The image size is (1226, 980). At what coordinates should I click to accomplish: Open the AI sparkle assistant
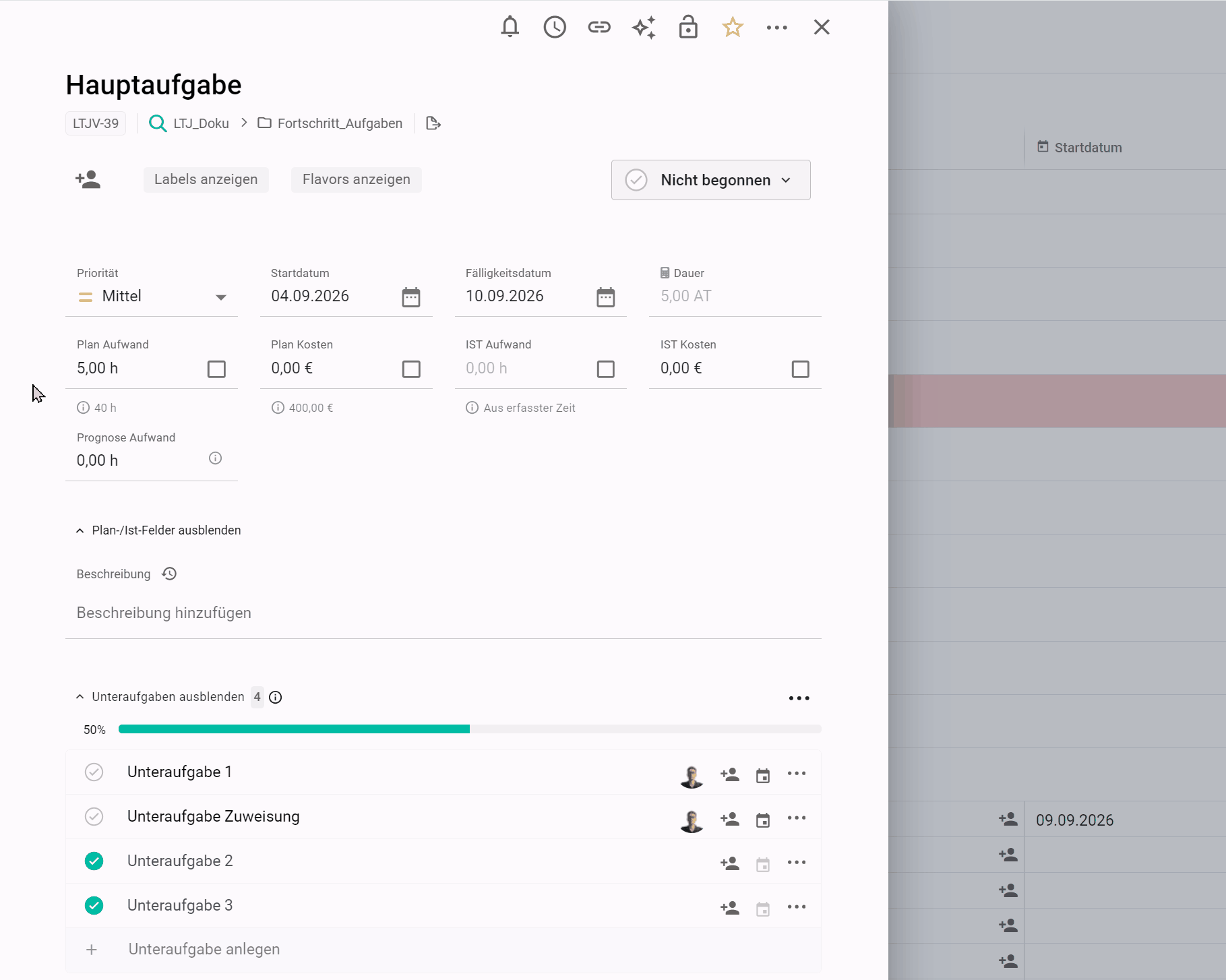pos(644,27)
